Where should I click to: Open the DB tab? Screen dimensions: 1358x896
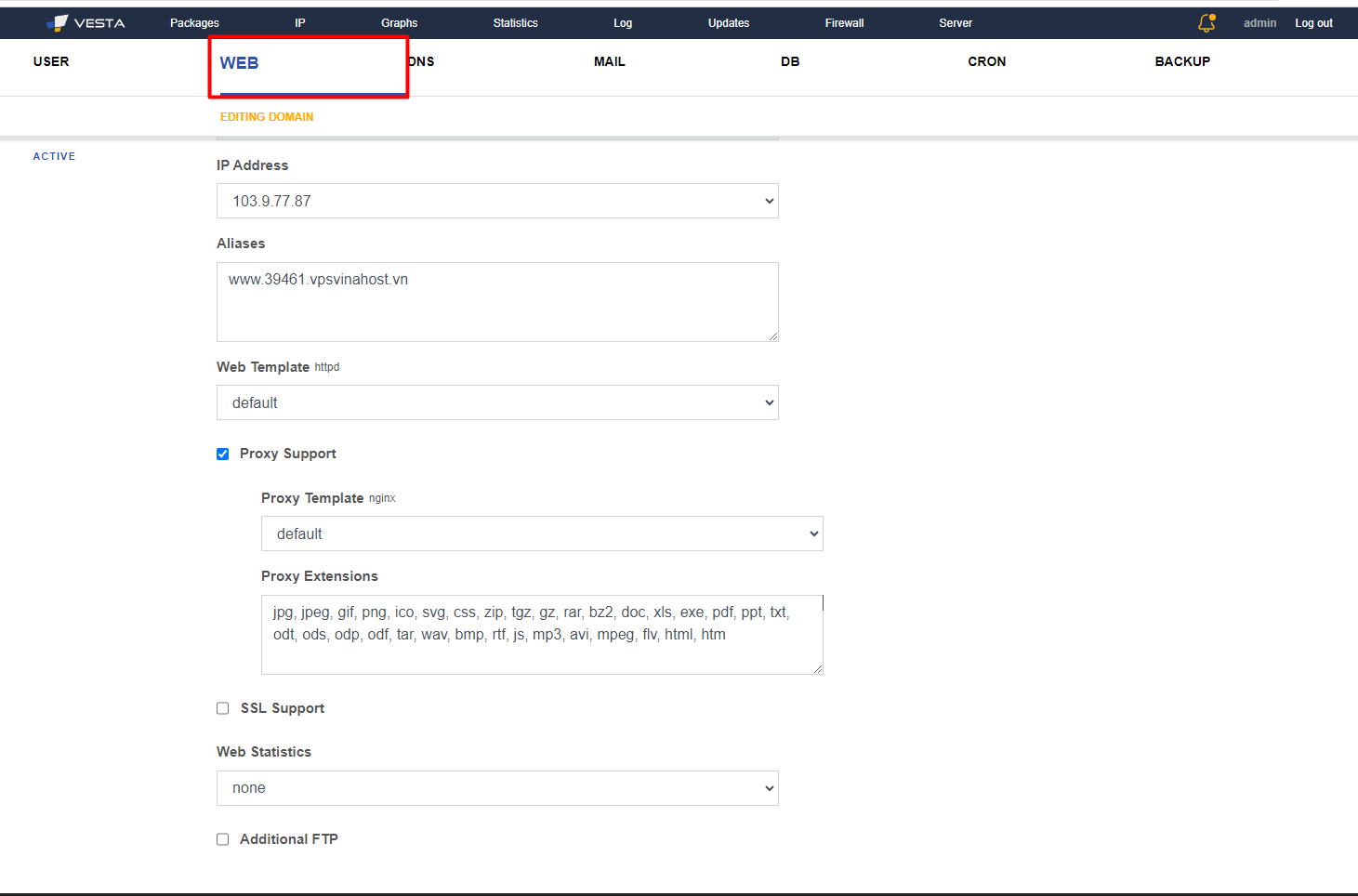pos(790,61)
